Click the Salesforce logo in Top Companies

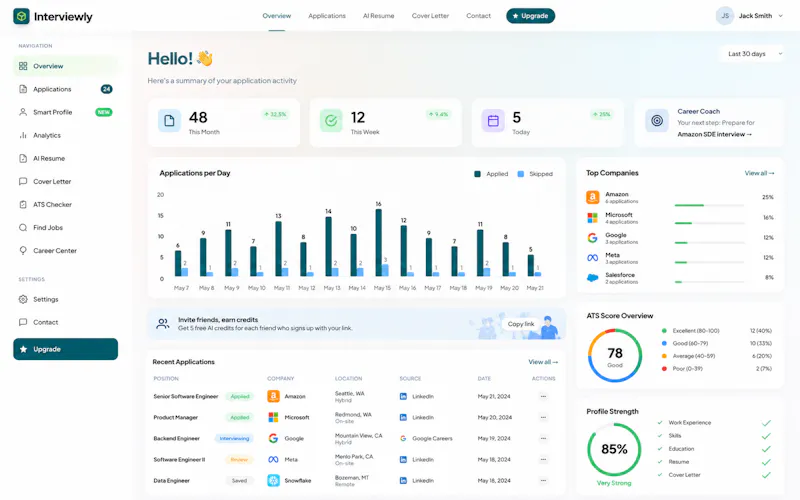[x=592, y=278]
